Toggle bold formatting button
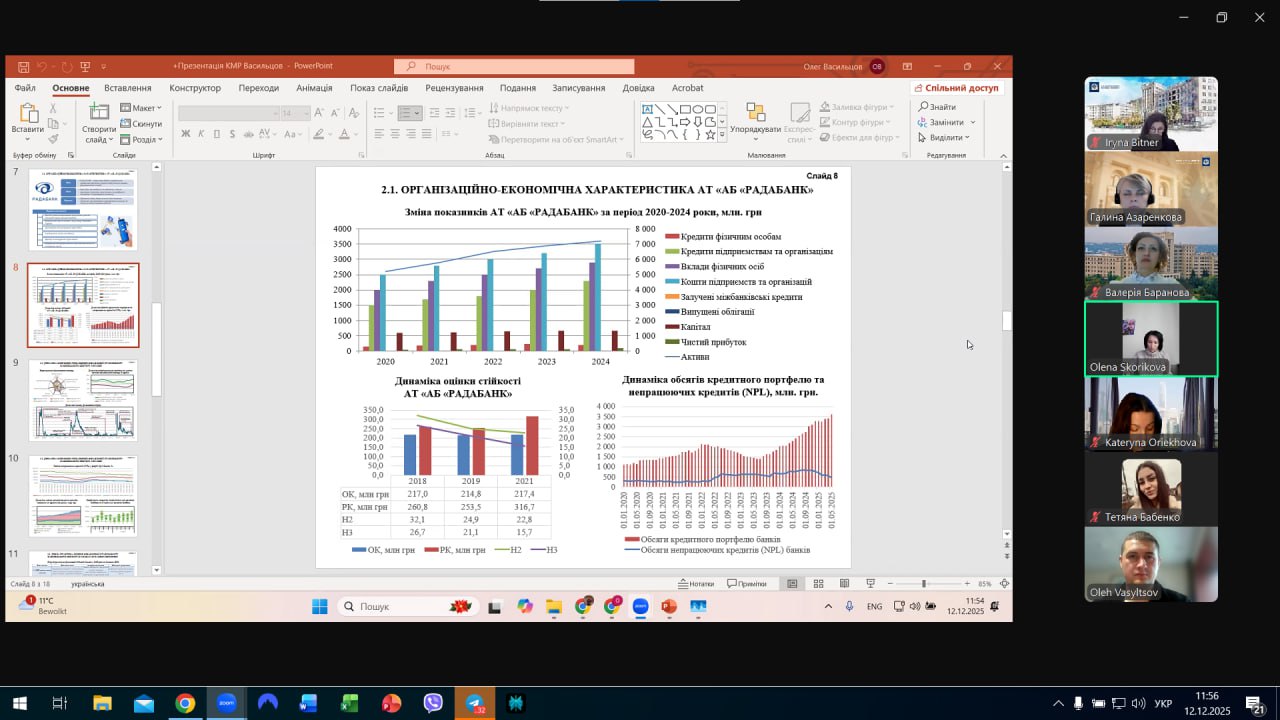The image size is (1280, 720). click(x=185, y=134)
